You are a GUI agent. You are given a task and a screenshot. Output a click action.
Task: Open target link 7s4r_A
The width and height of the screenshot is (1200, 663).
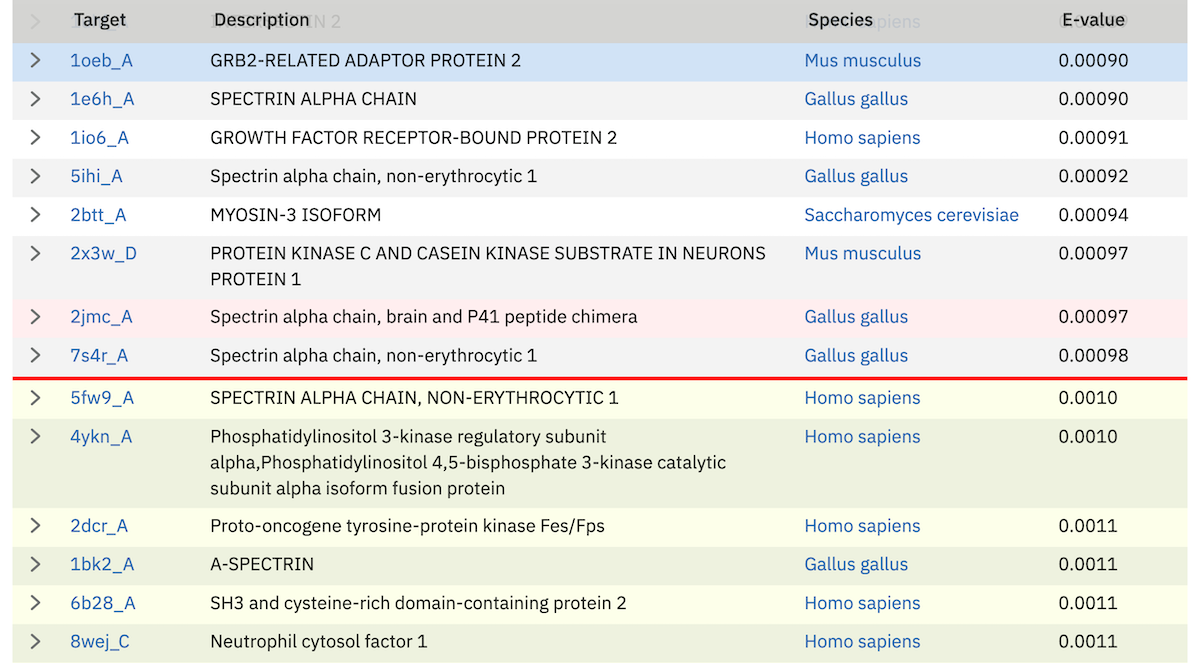click(x=99, y=355)
